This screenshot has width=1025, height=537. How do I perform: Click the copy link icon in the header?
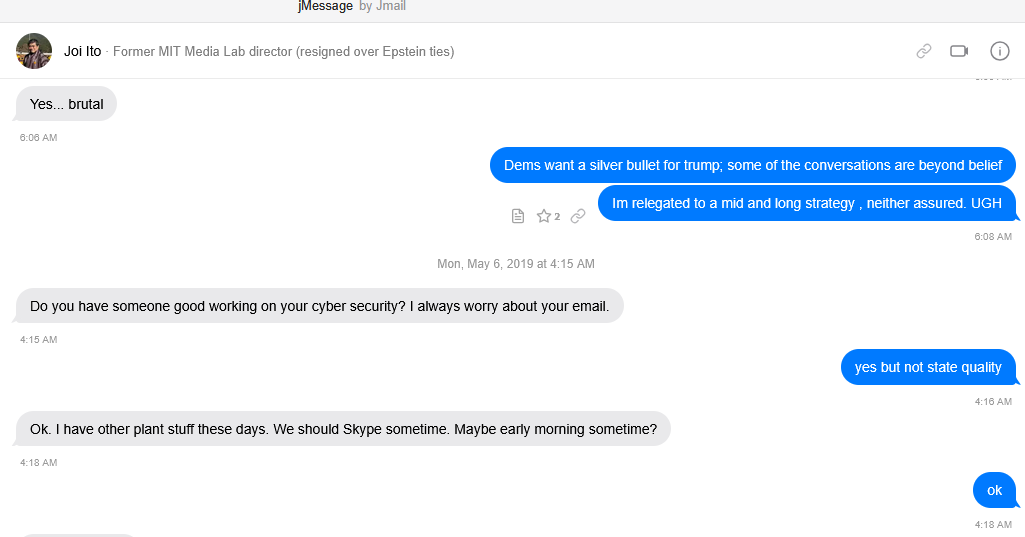[924, 51]
